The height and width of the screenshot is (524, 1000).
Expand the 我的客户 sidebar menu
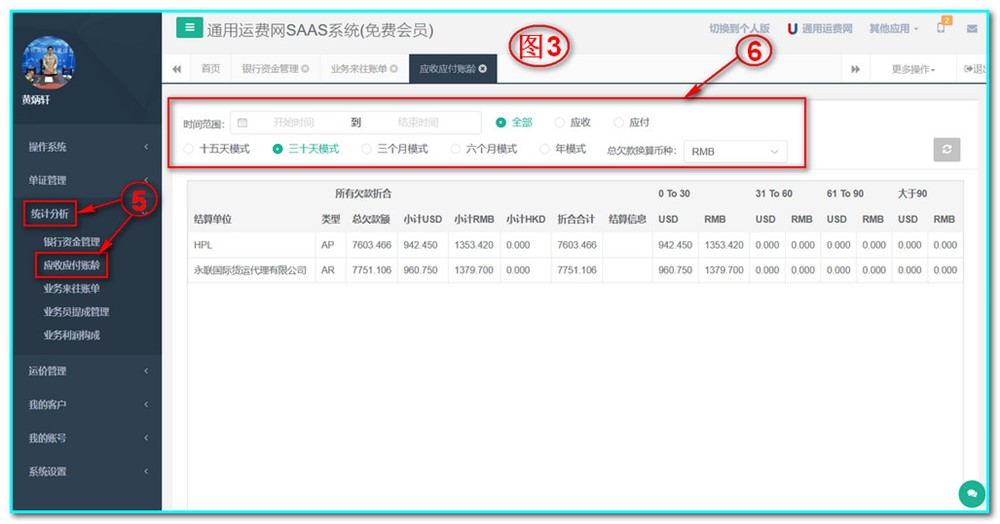pyautogui.click(x=87, y=404)
